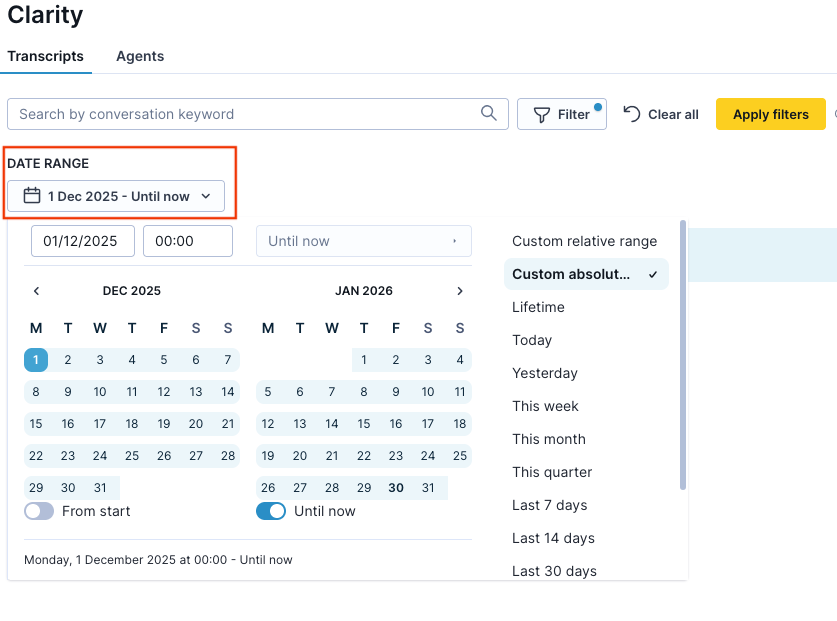Switch to the Agents tab
Screen dimensions: 837x621
point(139,56)
